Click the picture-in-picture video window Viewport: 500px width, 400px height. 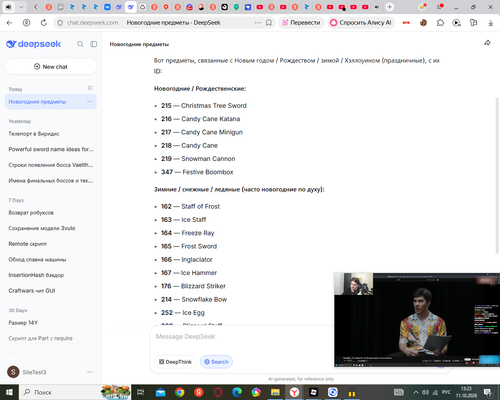coord(417,320)
